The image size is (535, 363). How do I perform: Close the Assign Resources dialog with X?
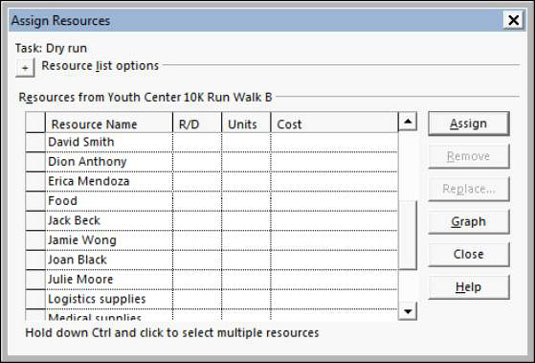coord(513,20)
